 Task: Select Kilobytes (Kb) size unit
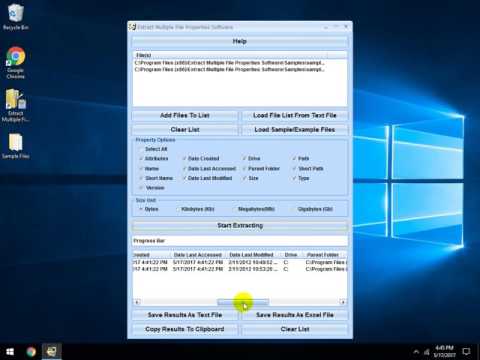pos(178,209)
